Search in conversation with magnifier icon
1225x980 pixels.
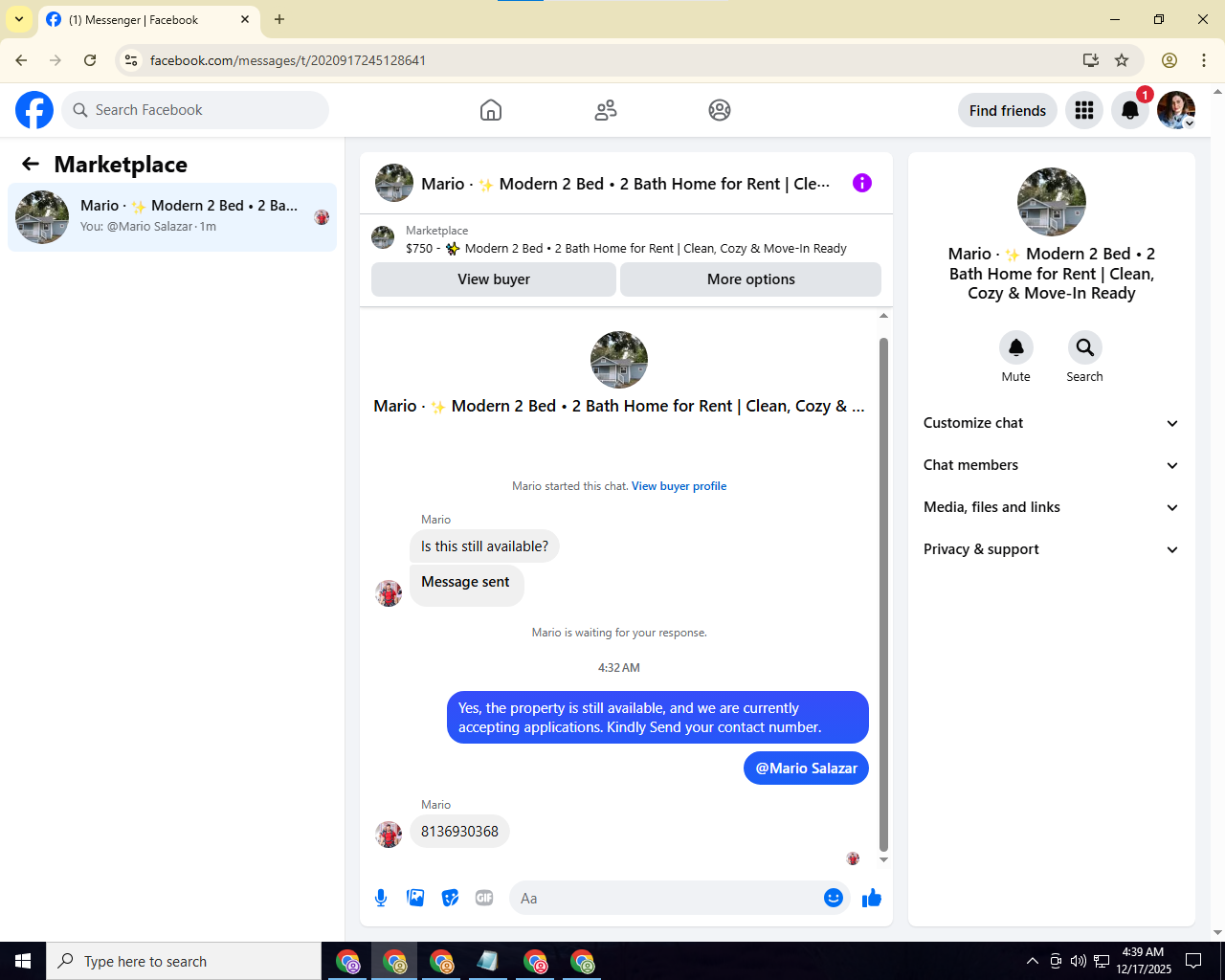(x=1085, y=347)
